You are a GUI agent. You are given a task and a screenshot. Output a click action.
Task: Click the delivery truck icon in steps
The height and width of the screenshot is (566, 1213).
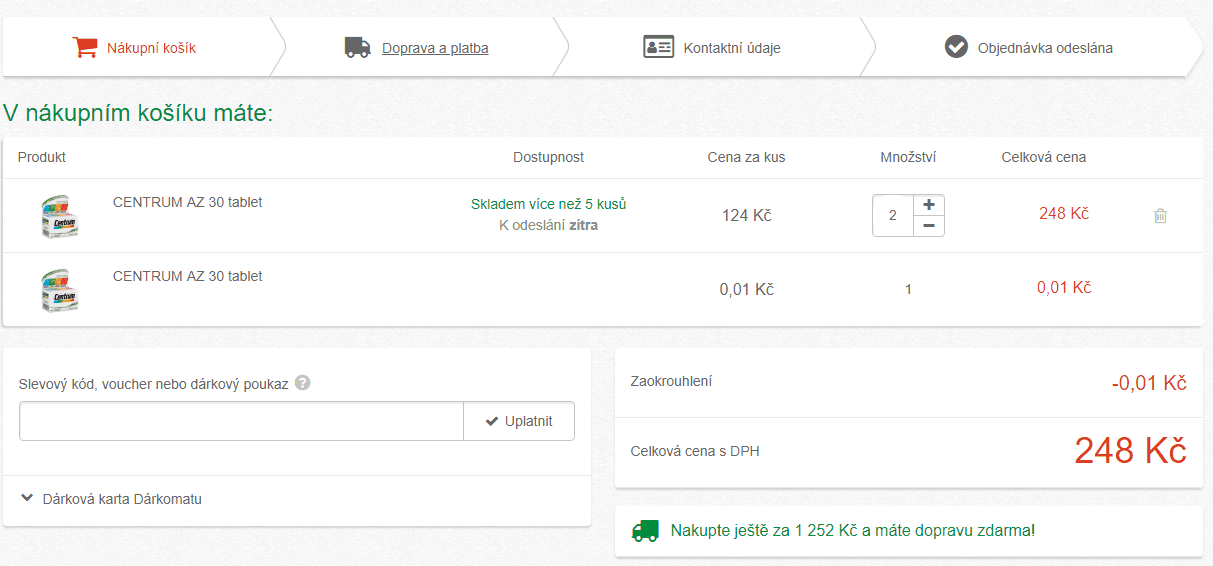tap(357, 47)
